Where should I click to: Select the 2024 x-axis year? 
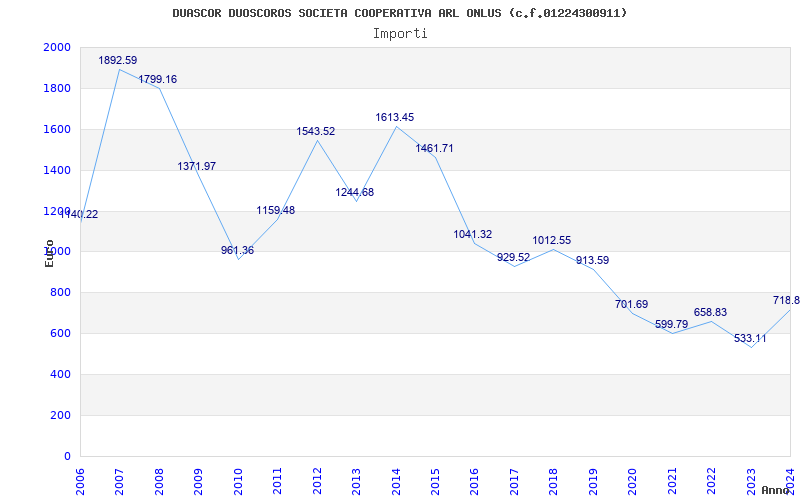click(x=790, y=481)
